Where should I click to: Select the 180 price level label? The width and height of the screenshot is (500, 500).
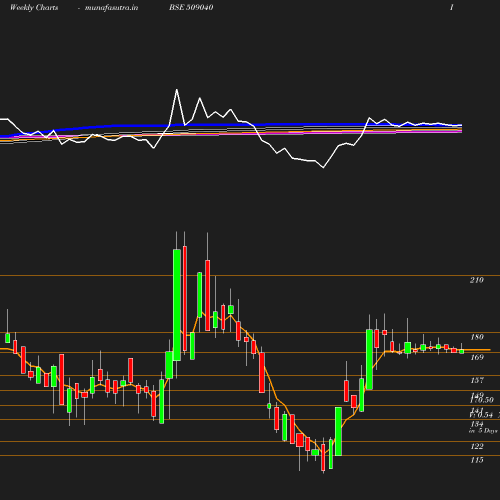coord(477,337)
